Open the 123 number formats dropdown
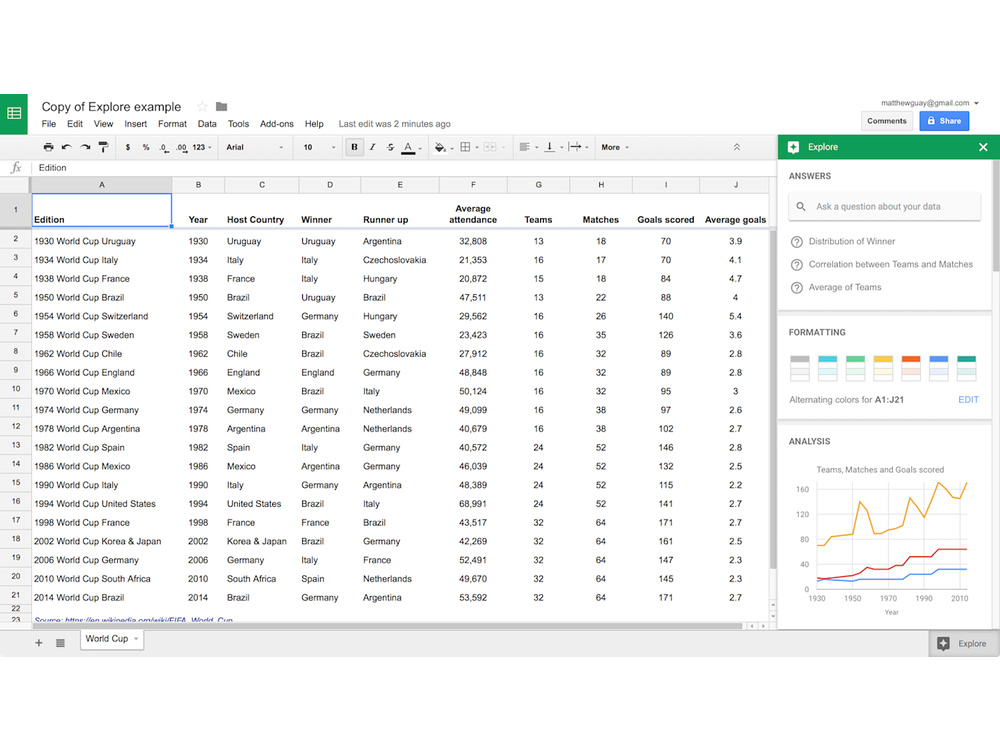 coord(202,147)
